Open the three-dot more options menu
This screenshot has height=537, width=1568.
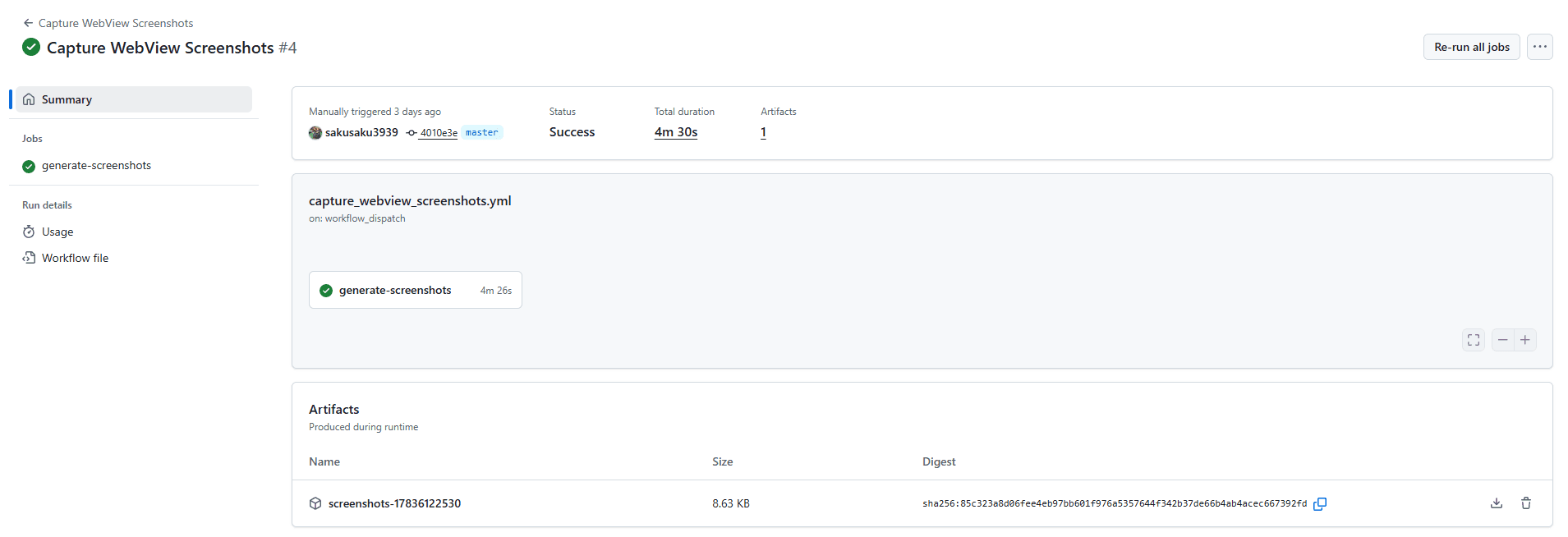[1539, 47]
